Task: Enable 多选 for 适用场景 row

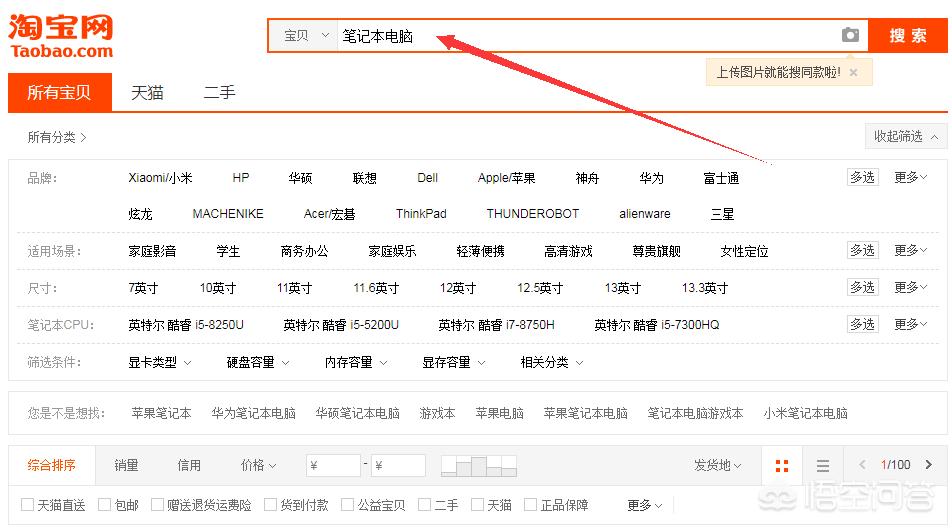Action: tap(862, 250)
